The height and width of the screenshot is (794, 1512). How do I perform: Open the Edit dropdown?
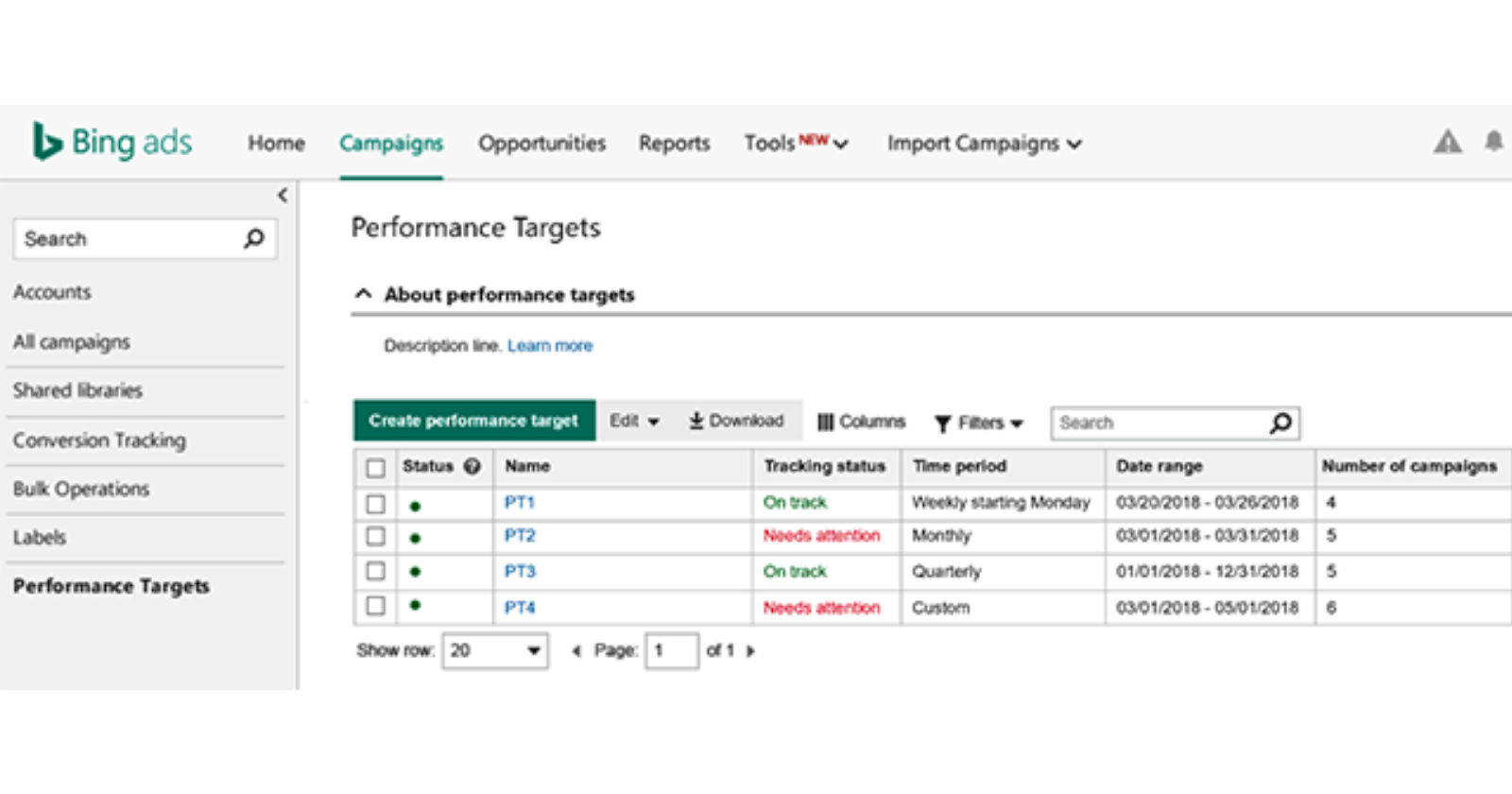(x=634, y=421)
